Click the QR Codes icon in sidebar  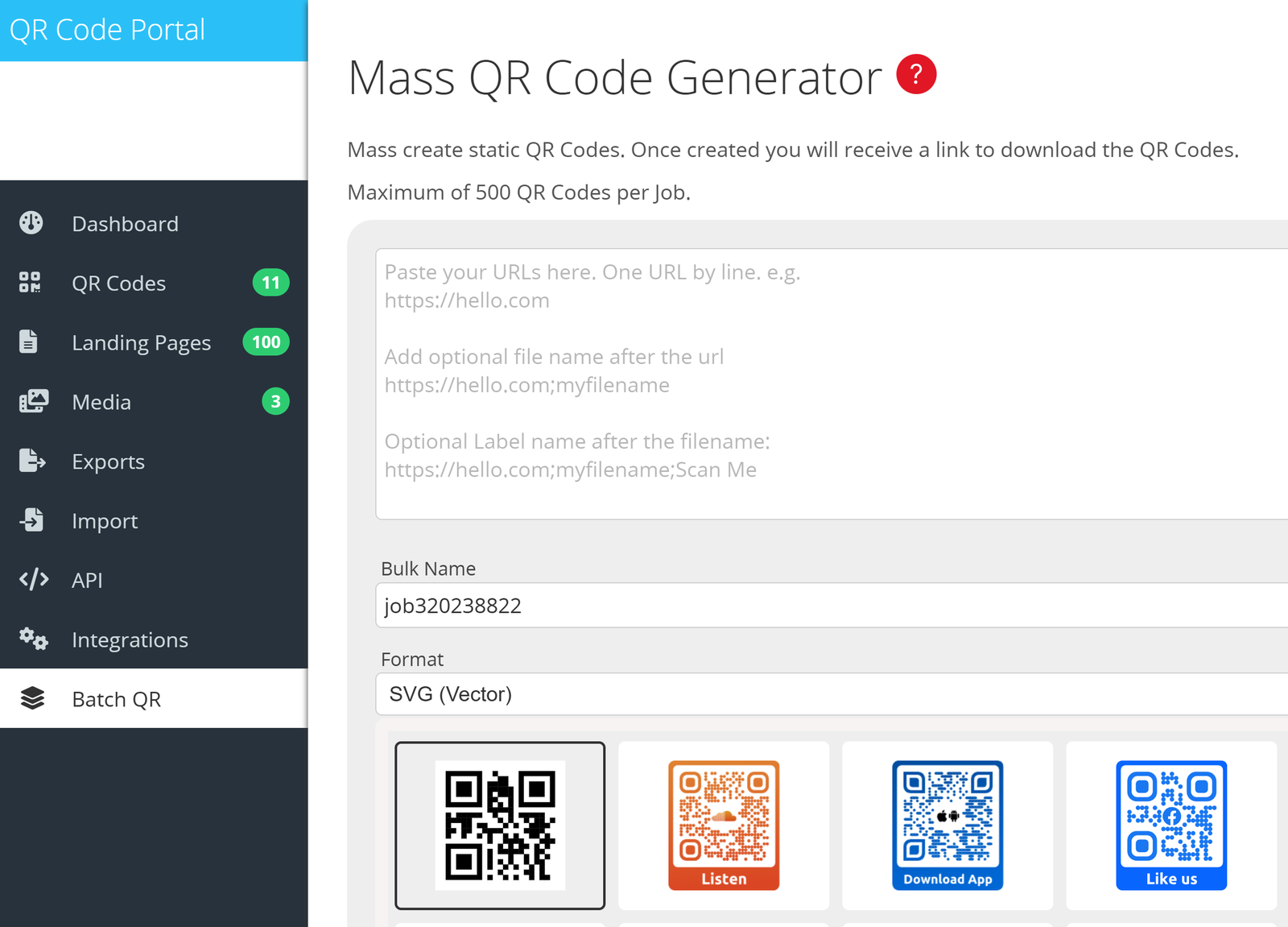pos(30,283)
